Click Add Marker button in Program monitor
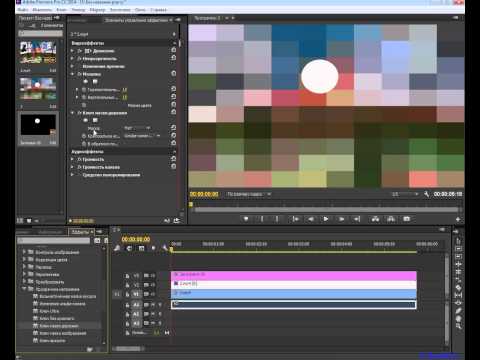This screenshot has height=360, width=480. (x=246, y=219)
